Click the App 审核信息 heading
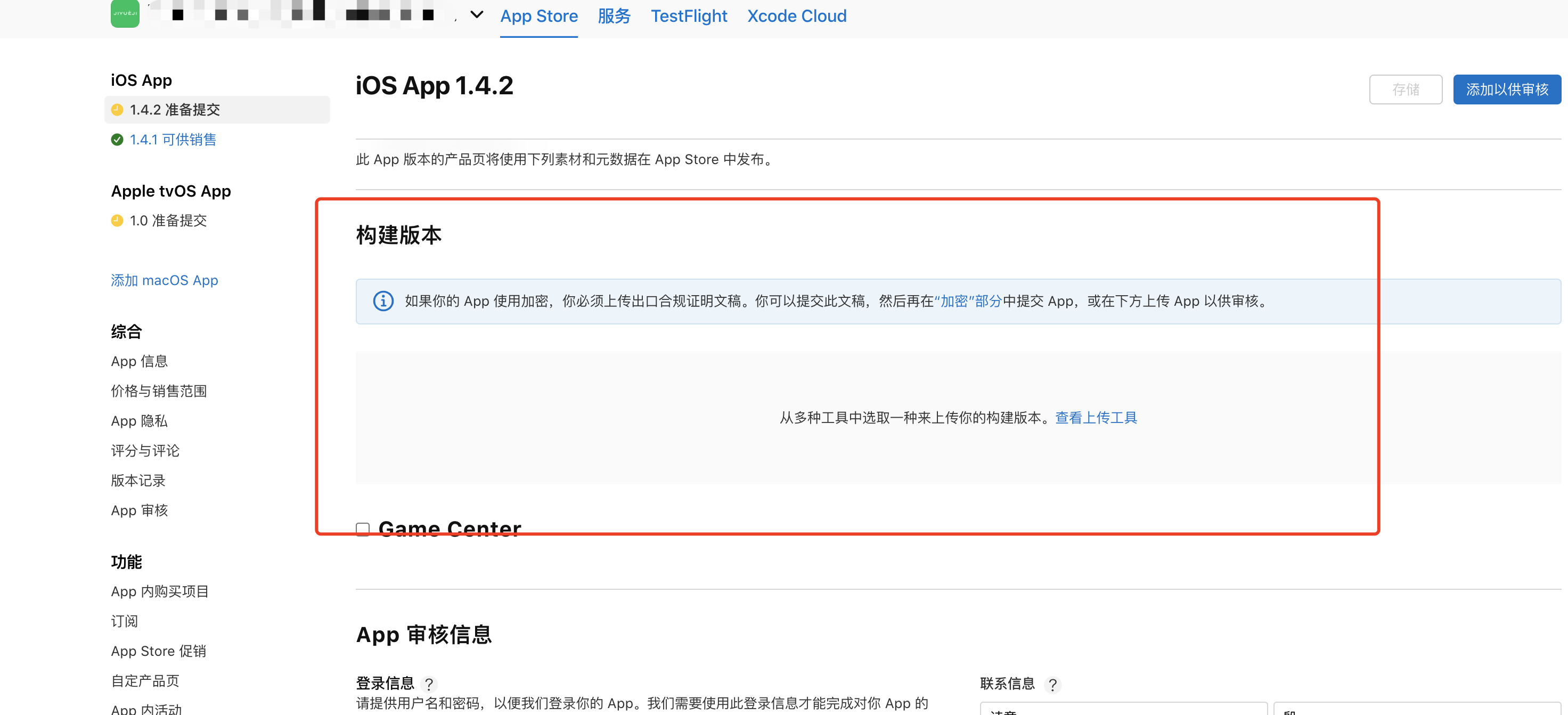Image resolution: width=1568 pixels, height=715 pixels. point(423,635)
